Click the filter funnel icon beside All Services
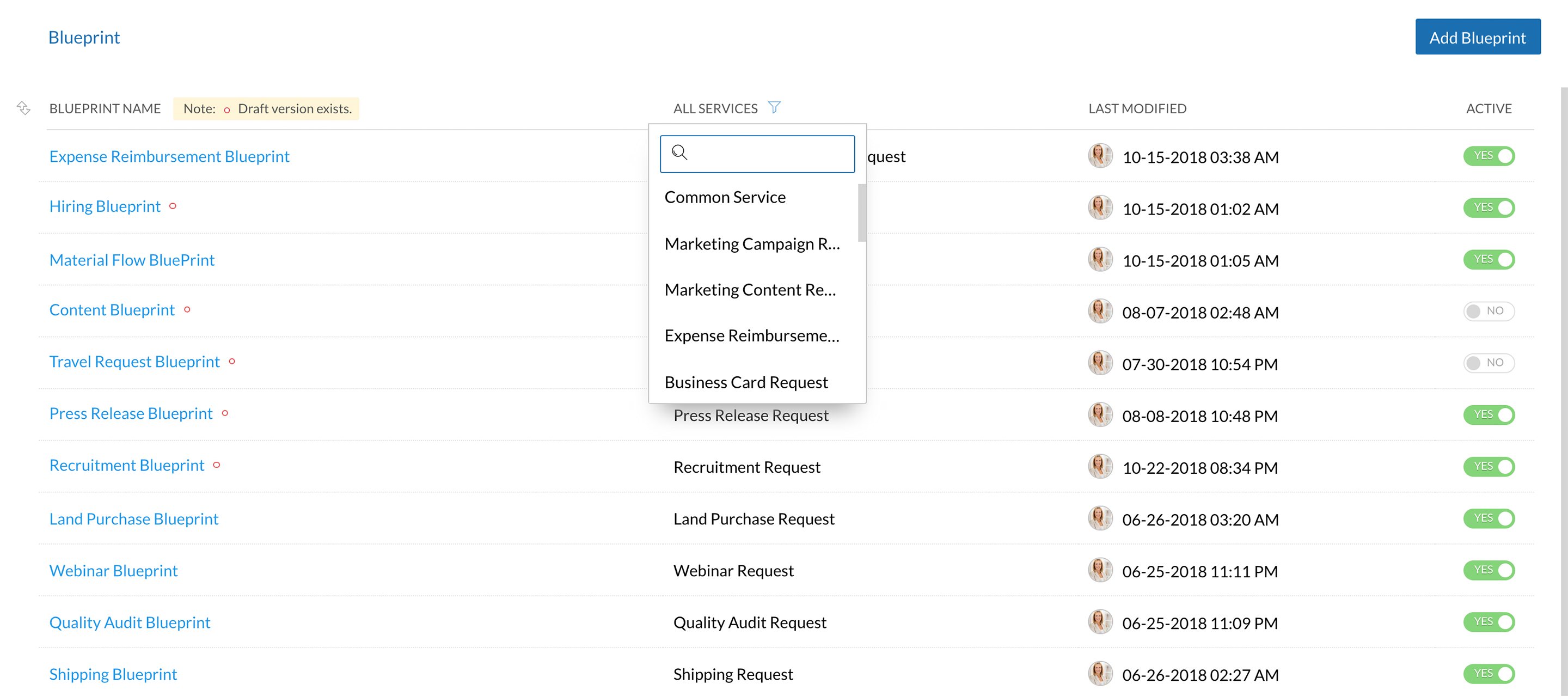The height and width of the screenshot is (696, 1568). [774, 108]
